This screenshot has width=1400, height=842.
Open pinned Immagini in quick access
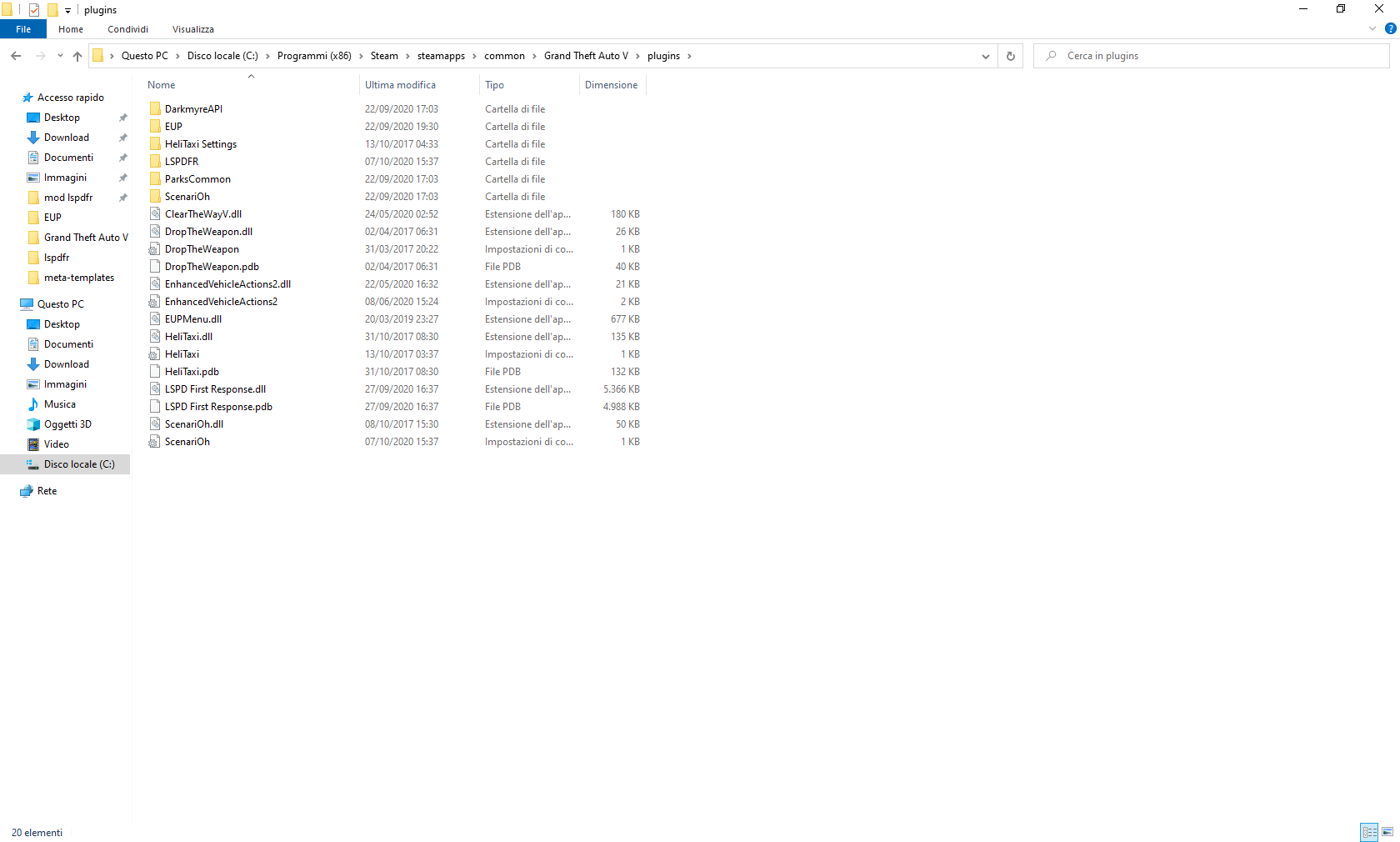coord(65,178)
